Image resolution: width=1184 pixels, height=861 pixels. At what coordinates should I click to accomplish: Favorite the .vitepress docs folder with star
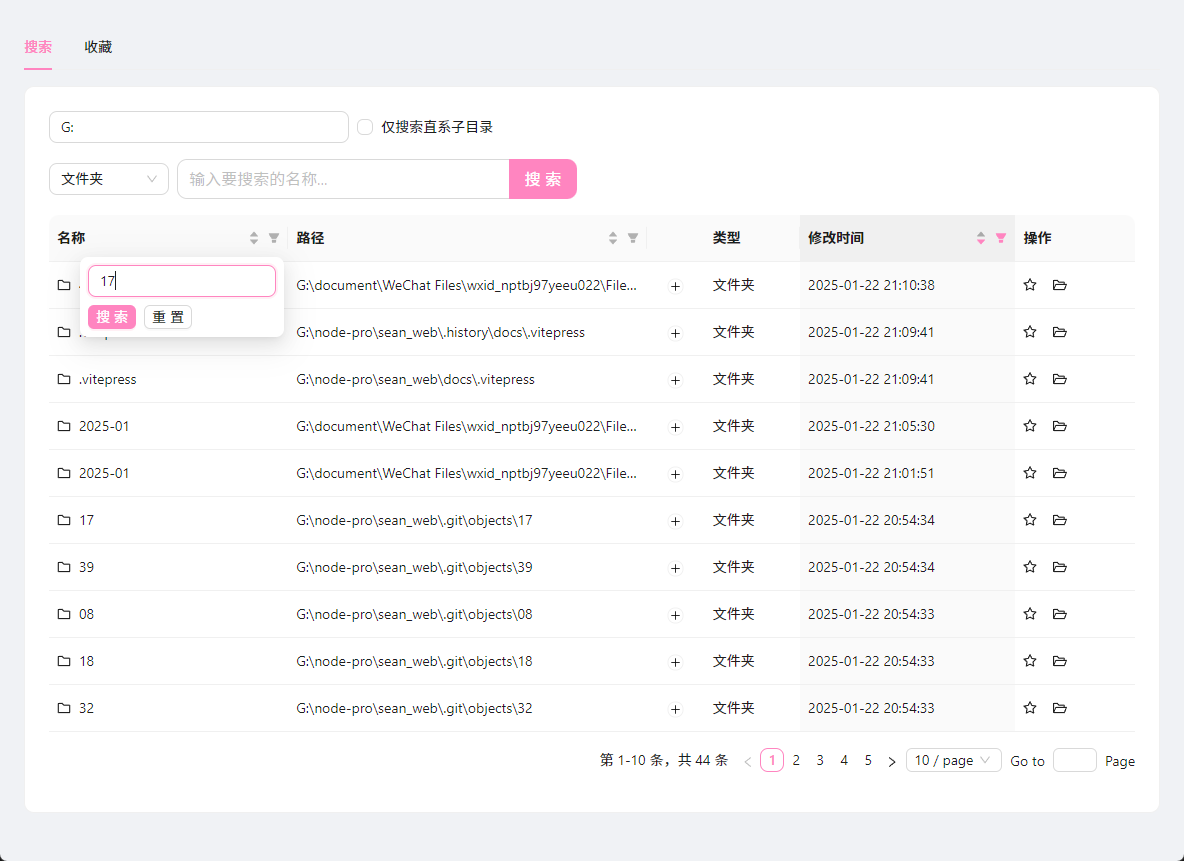pyautogui.click(x=1030, y=379)
